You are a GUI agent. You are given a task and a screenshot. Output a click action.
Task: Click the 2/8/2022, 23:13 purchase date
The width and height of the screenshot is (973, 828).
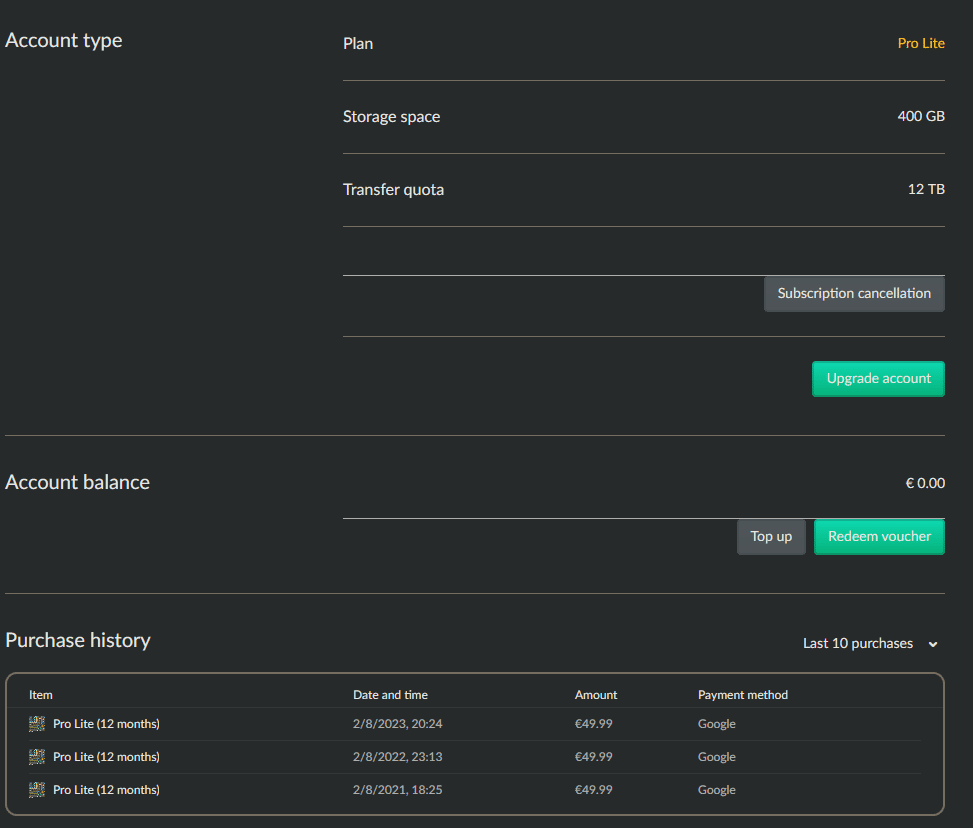click(397, 757)
